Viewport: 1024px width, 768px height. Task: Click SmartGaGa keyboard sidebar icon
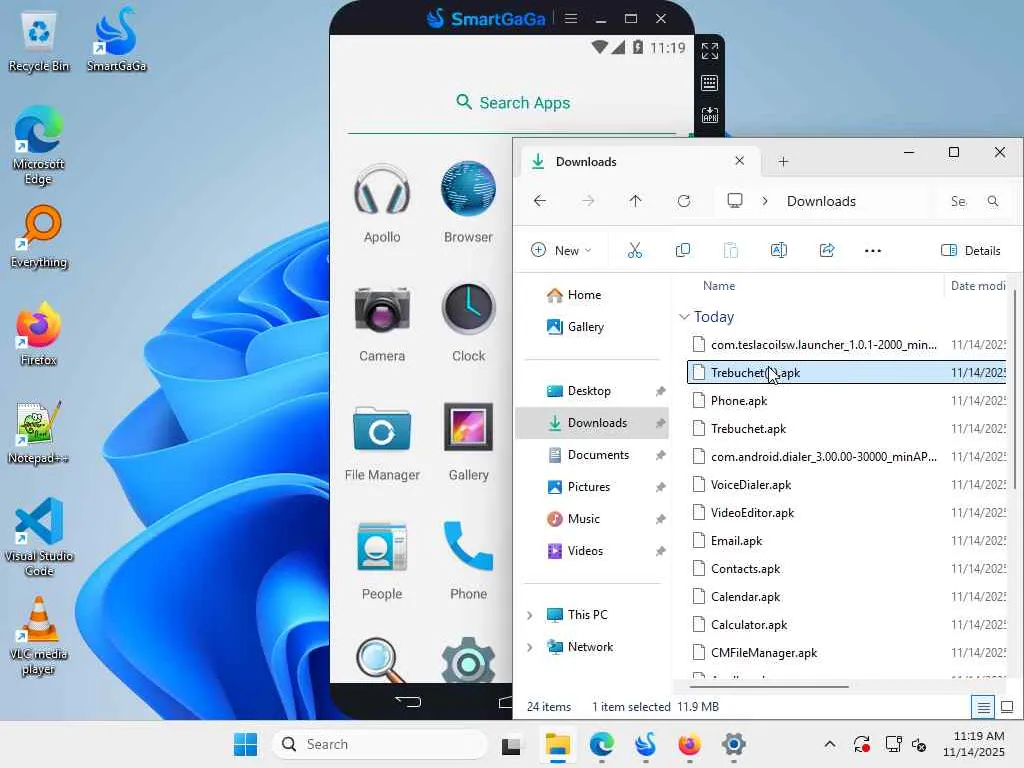point(710,83)
